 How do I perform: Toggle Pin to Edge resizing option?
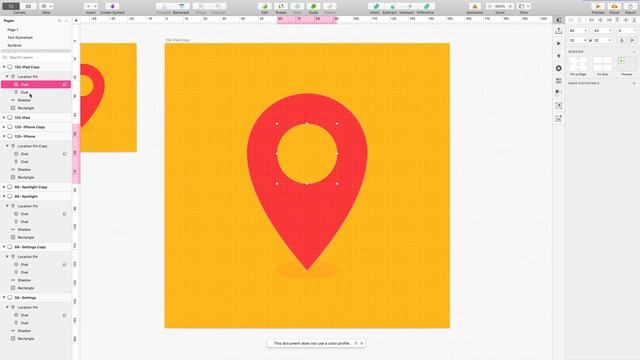tap(578, 64)
